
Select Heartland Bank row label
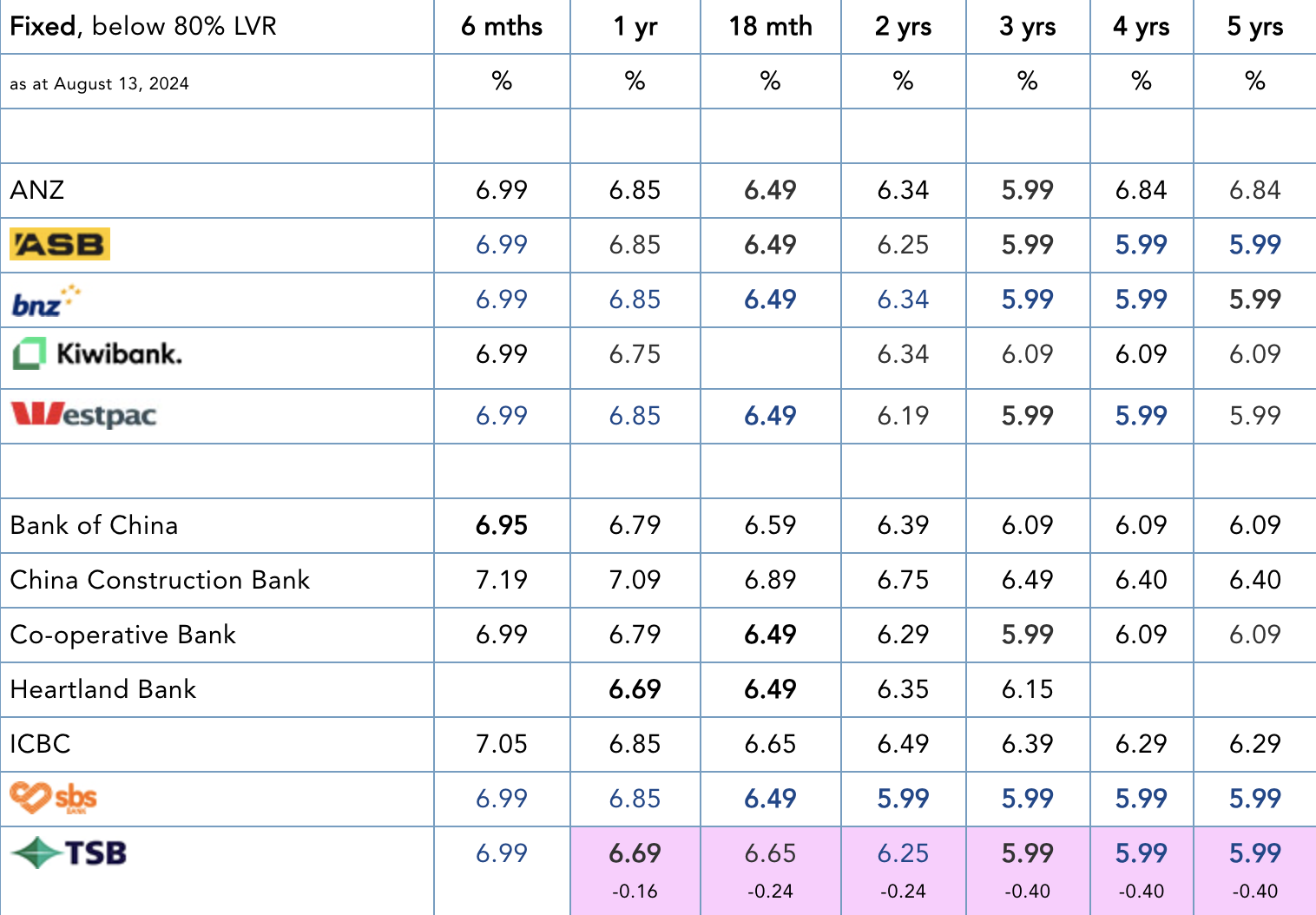click(103, 689)
